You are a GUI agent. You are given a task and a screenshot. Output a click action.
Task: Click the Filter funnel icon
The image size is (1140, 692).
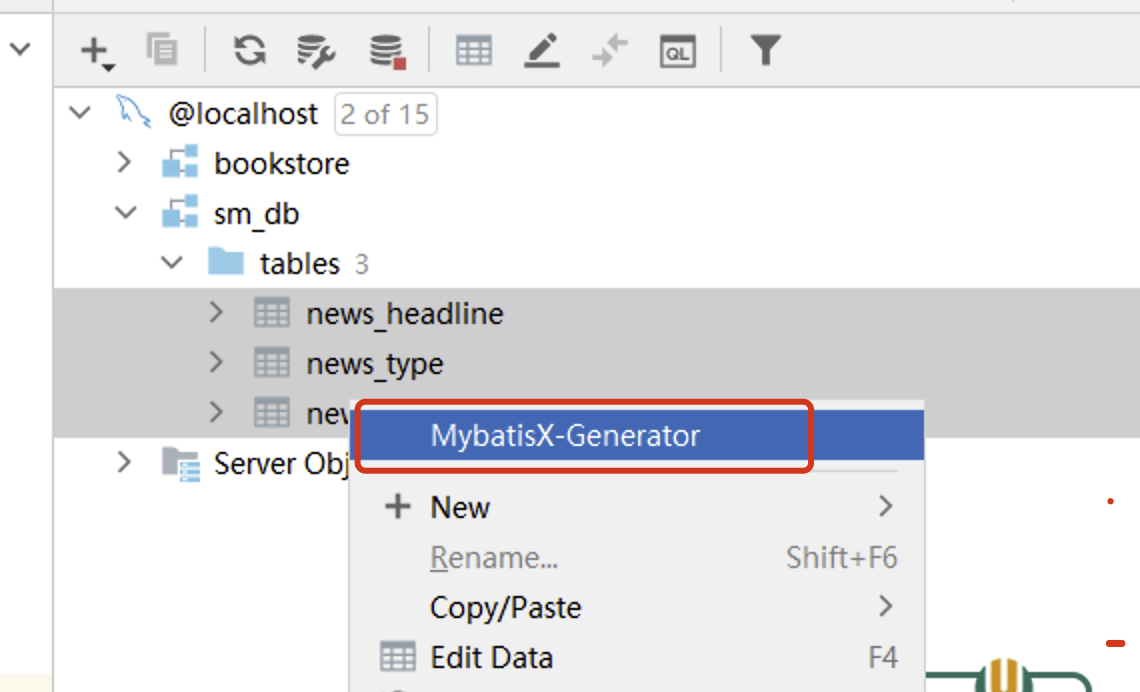[x=765, y=50]
